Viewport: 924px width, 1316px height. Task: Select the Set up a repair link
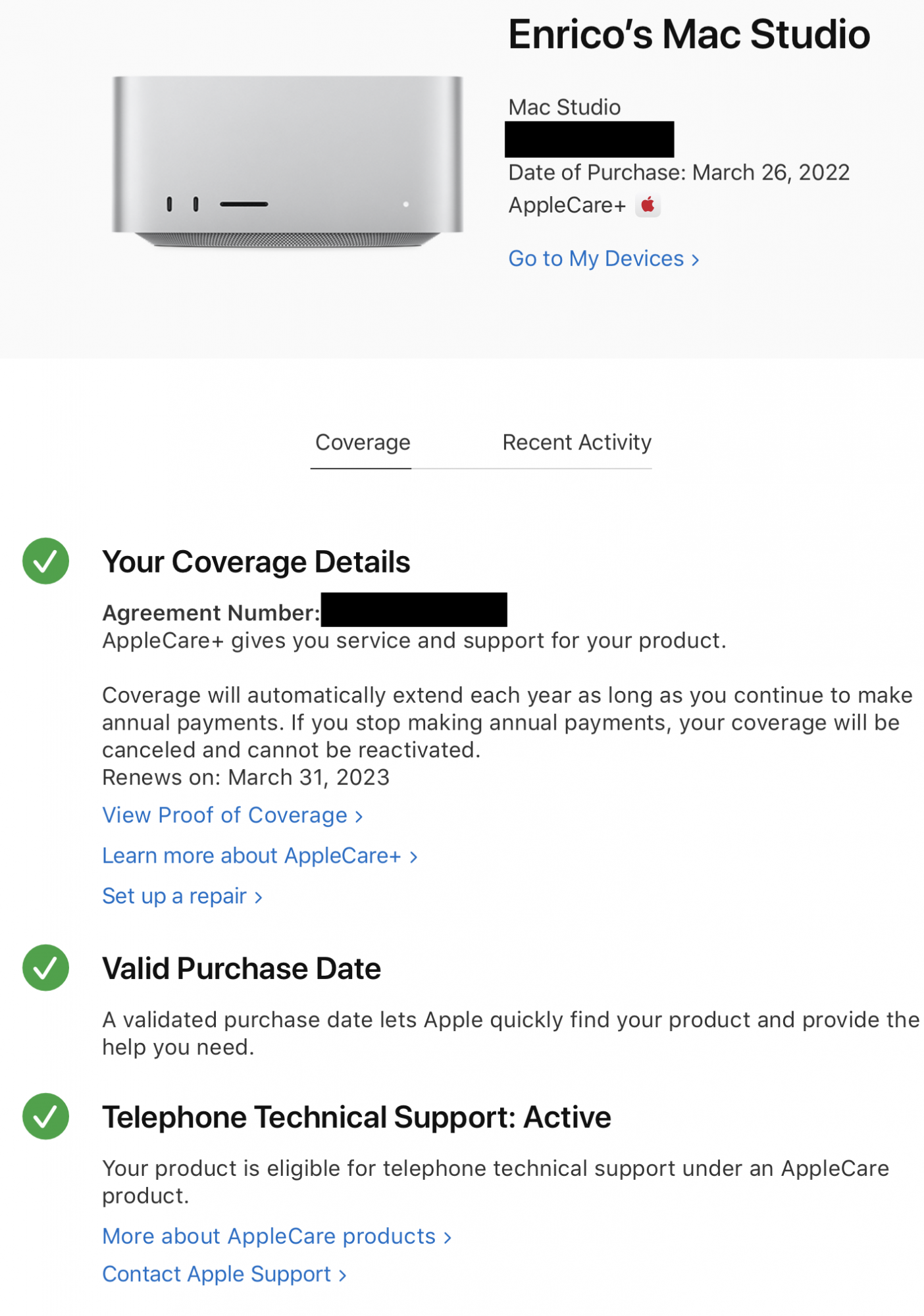pyautogui.click(x=182, y=896)
